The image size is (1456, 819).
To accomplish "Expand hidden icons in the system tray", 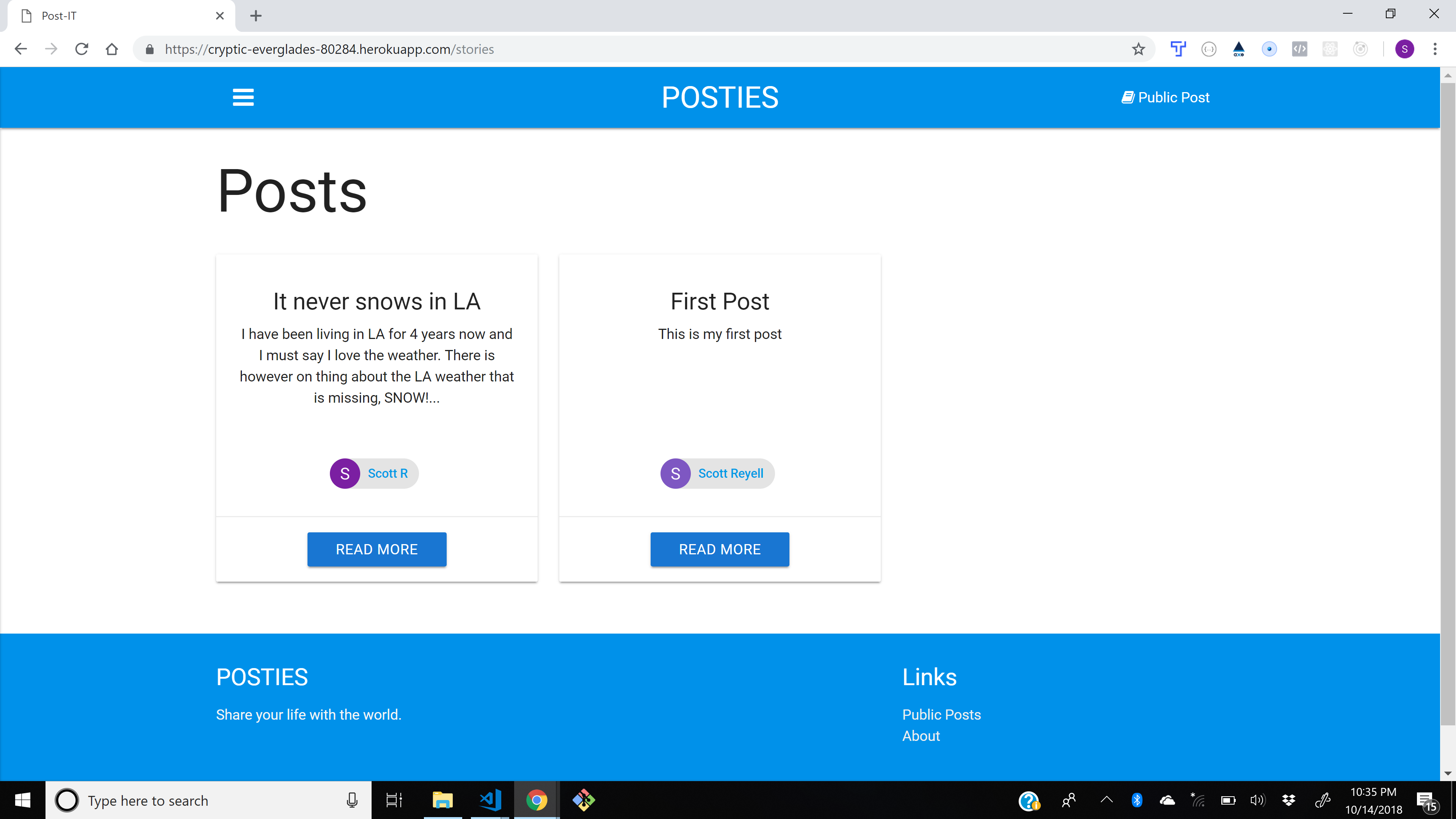I will (1107, 800).
